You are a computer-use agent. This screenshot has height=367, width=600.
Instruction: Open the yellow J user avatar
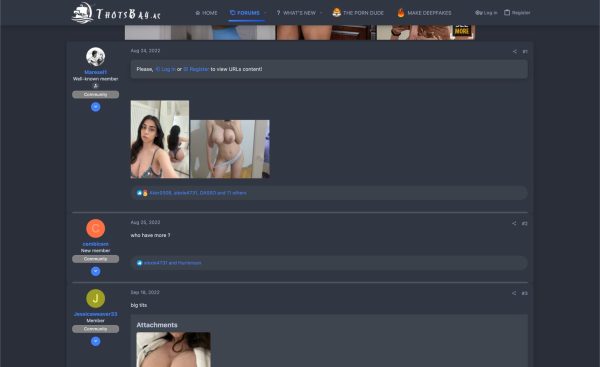tap(96, 298)
